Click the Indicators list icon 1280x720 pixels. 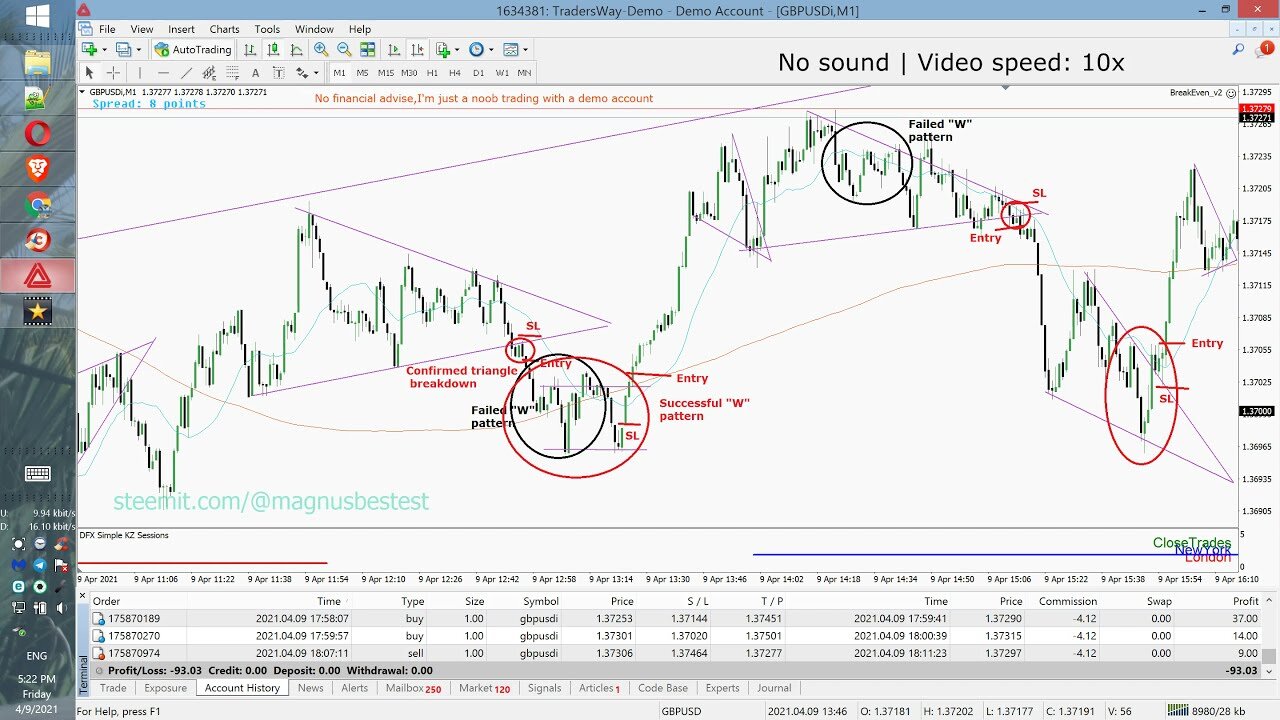click(444, 49)
